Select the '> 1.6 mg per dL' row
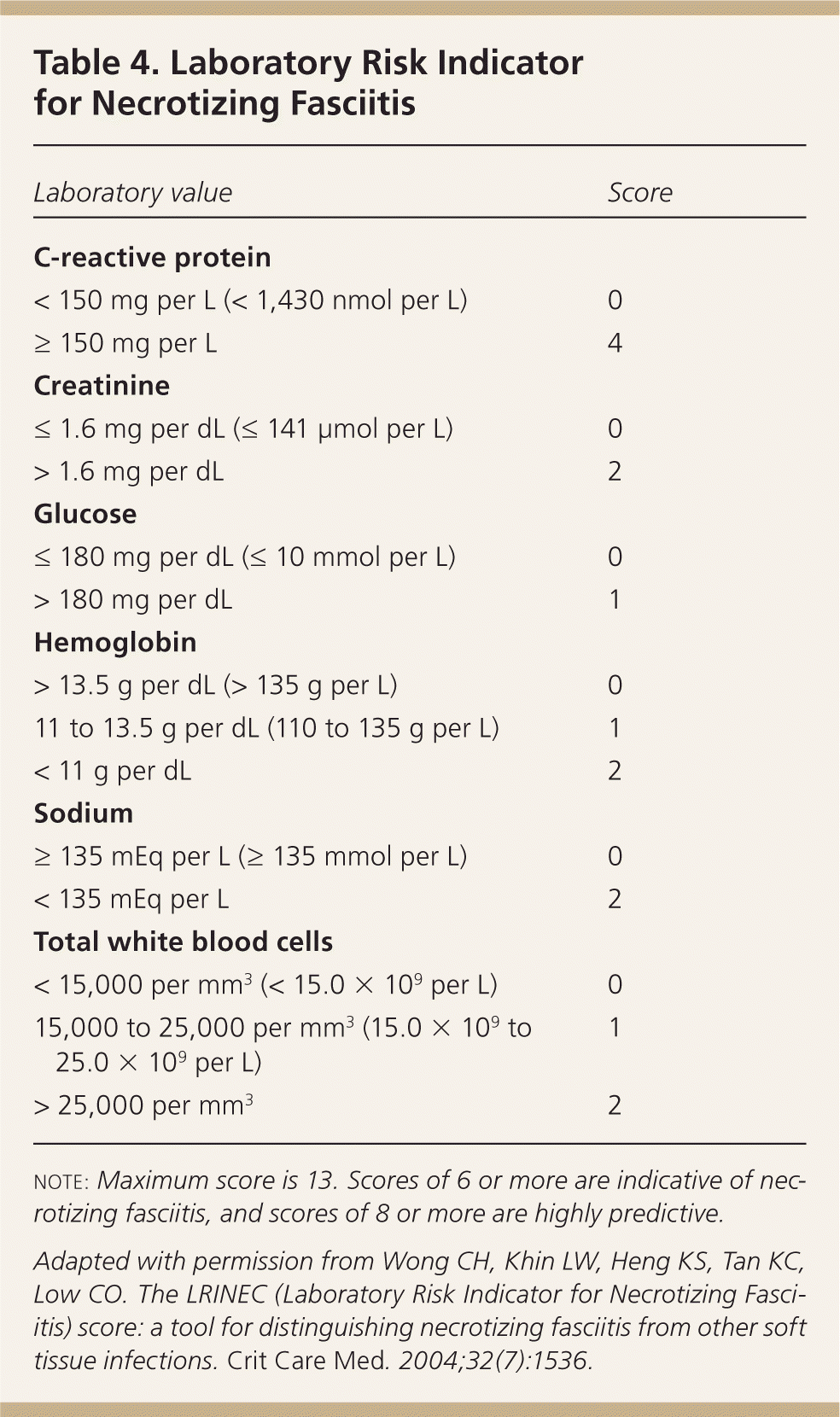This screenshot has width=840, height=1417. tap(129, 471)
